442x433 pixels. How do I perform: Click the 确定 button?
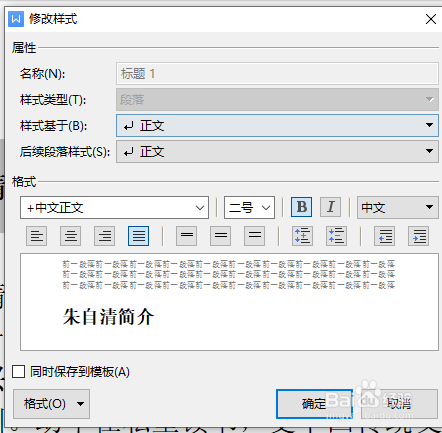[x=314, y=404]
